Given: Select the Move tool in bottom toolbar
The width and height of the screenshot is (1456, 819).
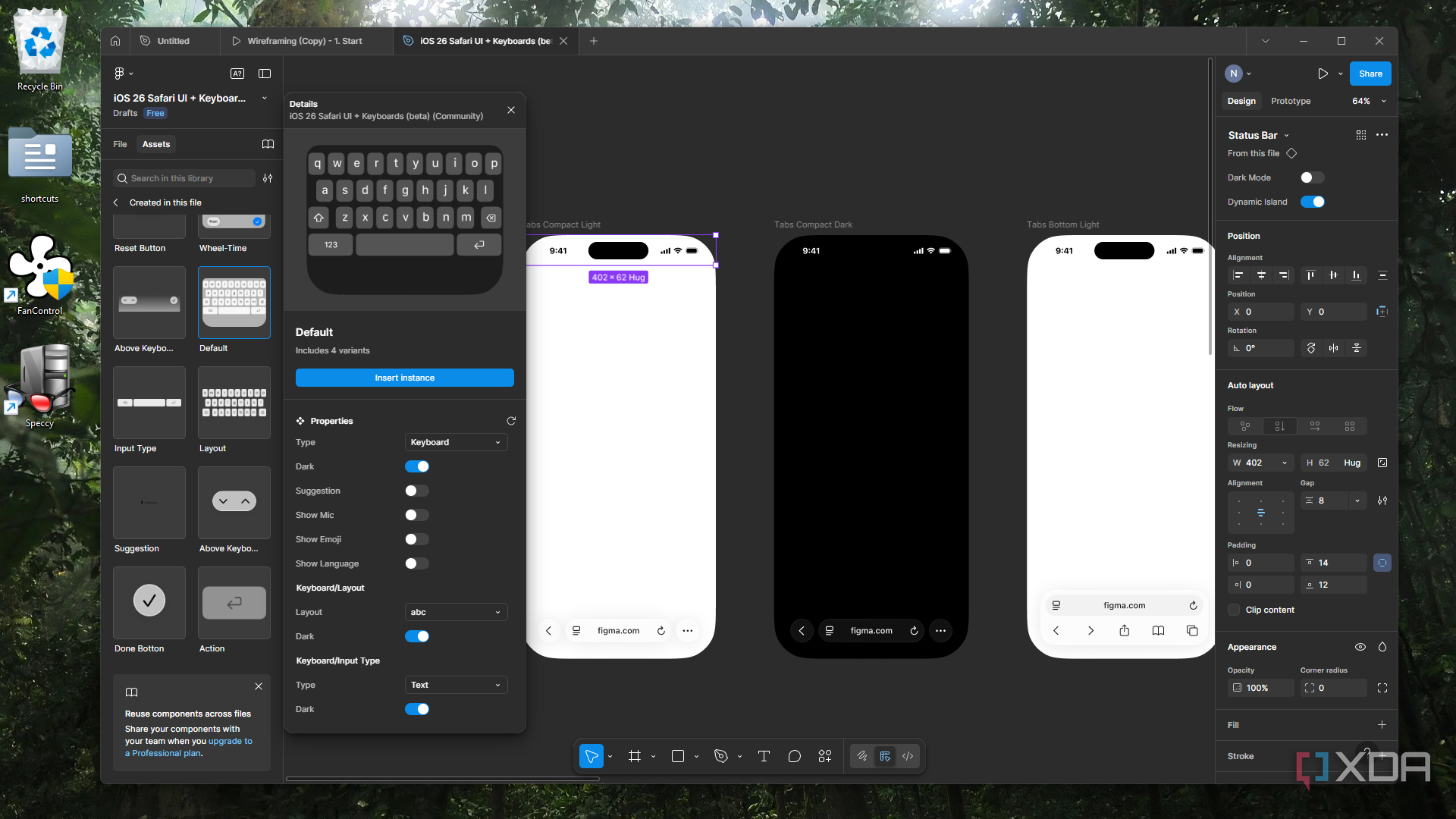Looking at the screenshot, I should 591,756.
